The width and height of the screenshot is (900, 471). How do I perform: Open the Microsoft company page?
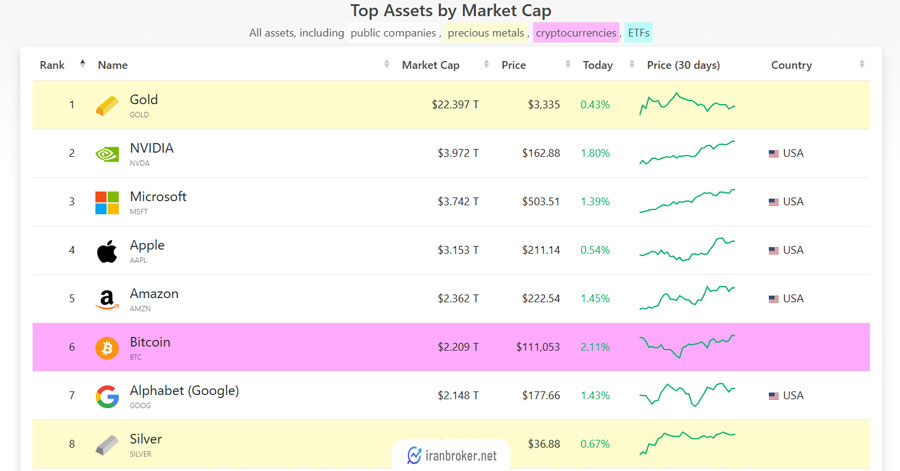click(158, 196)
